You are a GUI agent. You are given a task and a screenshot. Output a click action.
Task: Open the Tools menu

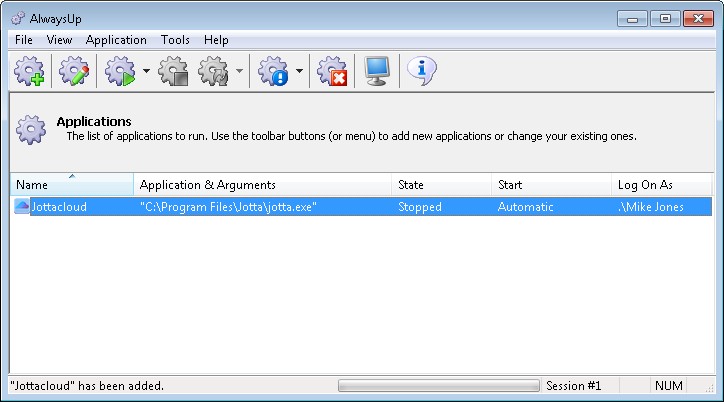175,40
